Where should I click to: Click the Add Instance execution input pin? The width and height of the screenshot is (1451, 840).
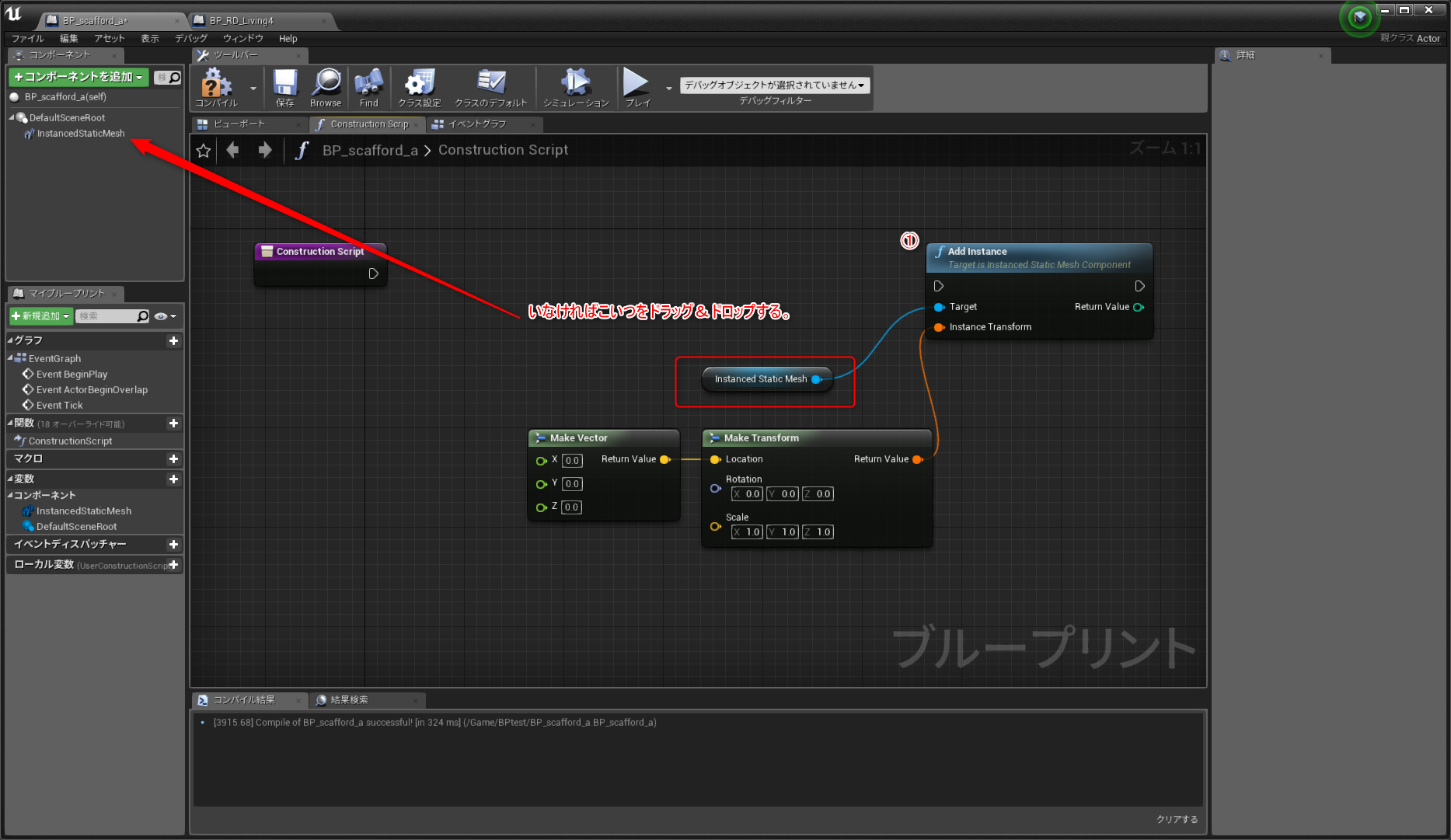click(x=939, y=286)
